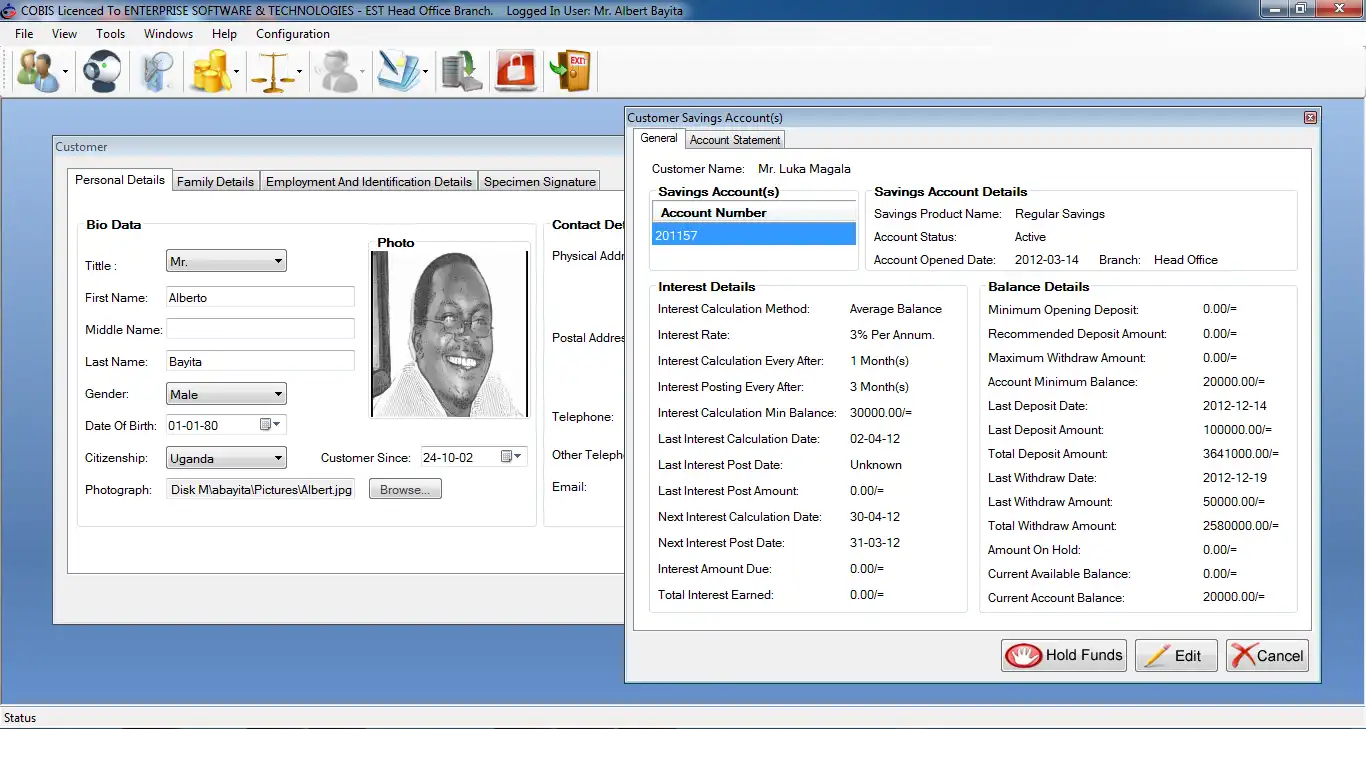This screenshot has width=1366, height=768.
Task: Open the Configuration menu
Action: [x=292, y=34]
